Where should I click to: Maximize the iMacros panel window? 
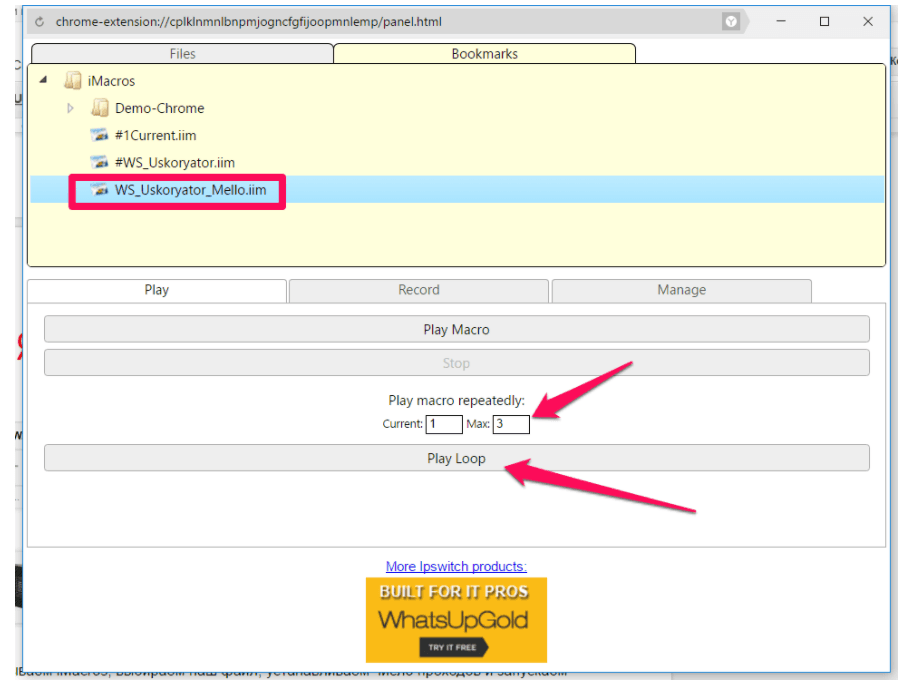824,21
